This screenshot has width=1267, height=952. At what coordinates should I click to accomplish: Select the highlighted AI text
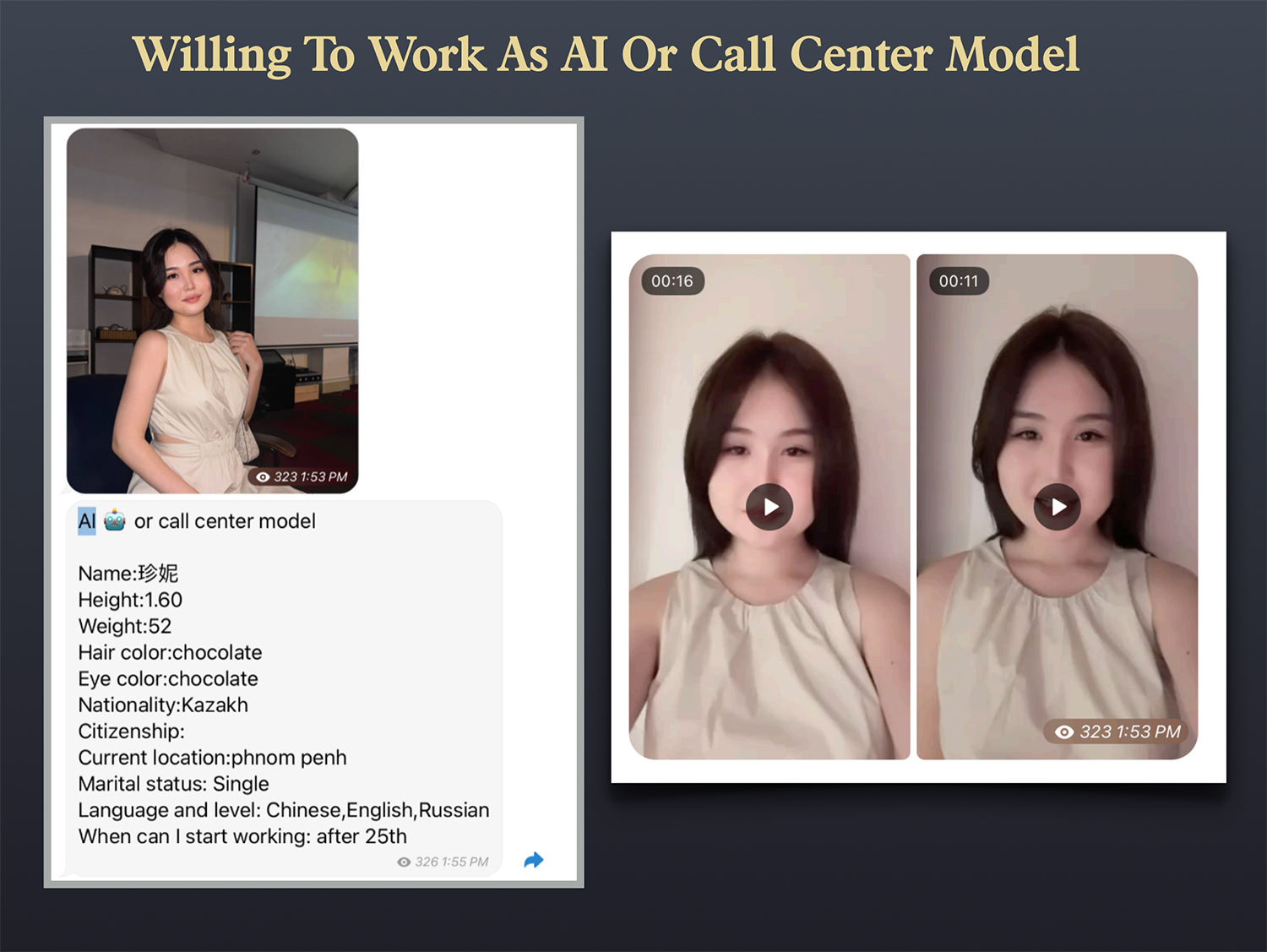coord(86,521)
